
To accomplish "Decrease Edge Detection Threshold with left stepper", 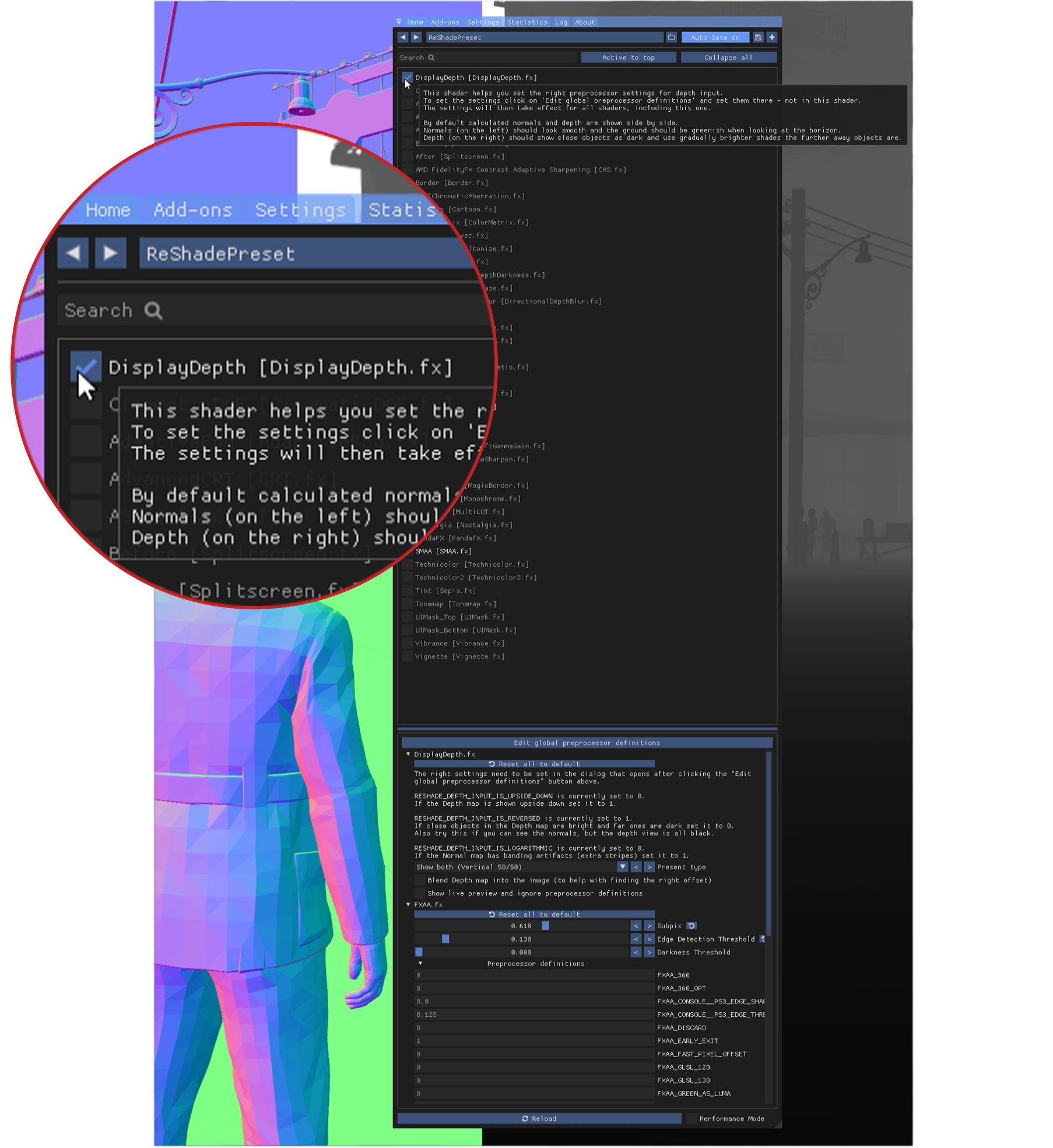I will click(636, 939).
